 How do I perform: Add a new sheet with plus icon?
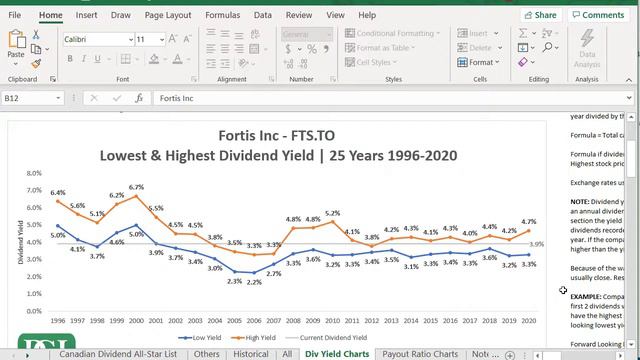point(510,355)
